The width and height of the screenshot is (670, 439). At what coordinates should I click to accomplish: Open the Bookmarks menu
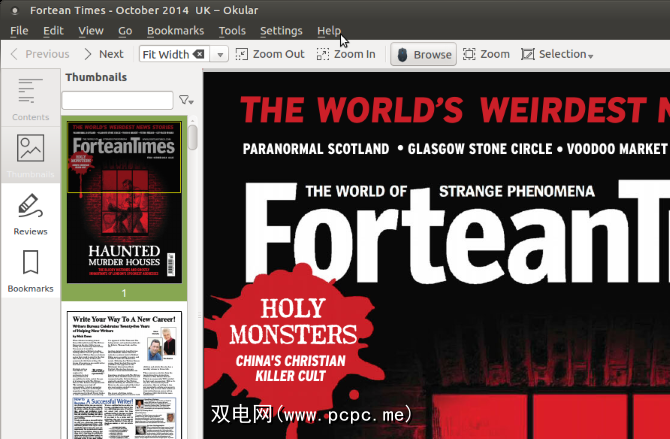[176, 31]
